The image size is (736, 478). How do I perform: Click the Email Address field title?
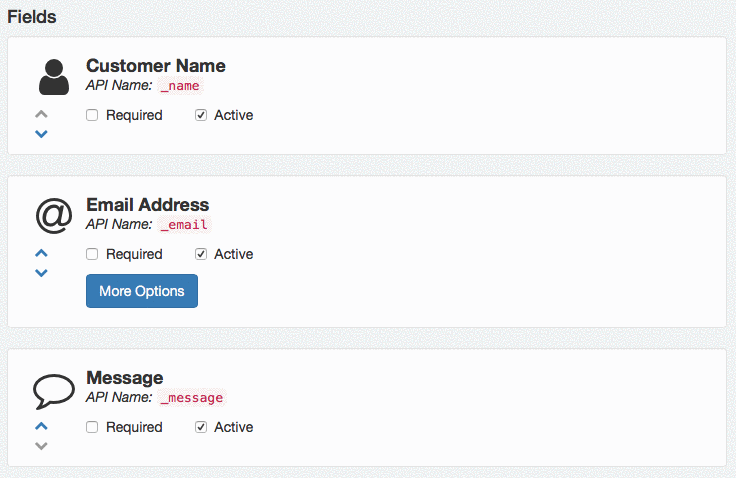pos(147,205)
